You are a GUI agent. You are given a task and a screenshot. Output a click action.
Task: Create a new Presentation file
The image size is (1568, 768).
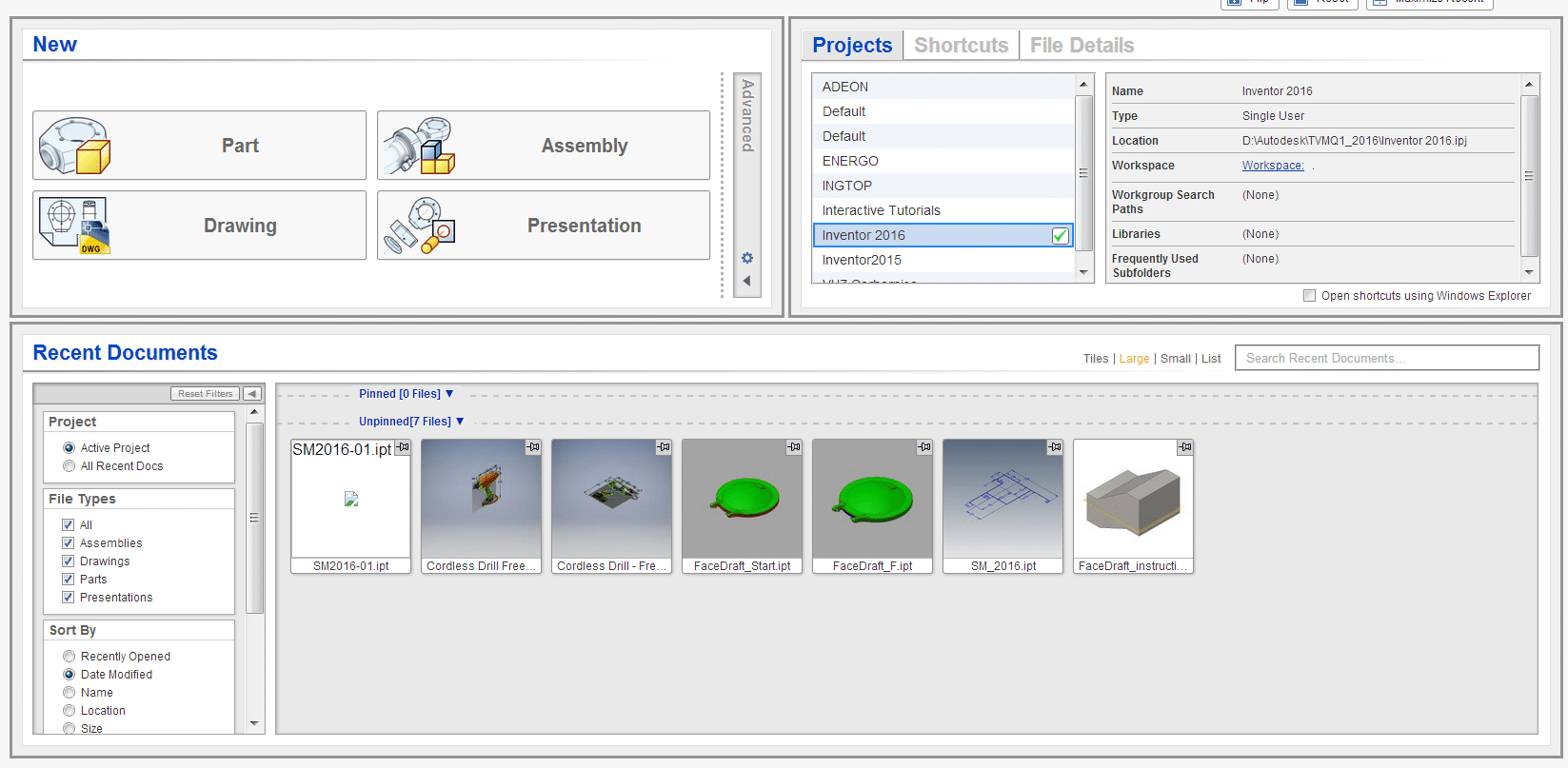click(544, 226)
